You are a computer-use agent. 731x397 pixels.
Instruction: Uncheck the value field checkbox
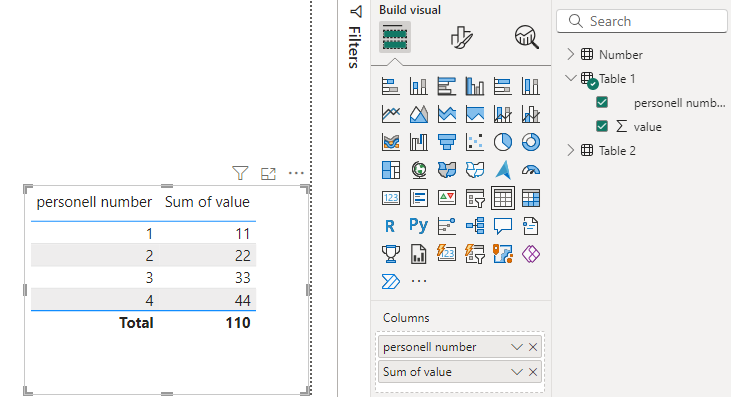click(602, 126)
